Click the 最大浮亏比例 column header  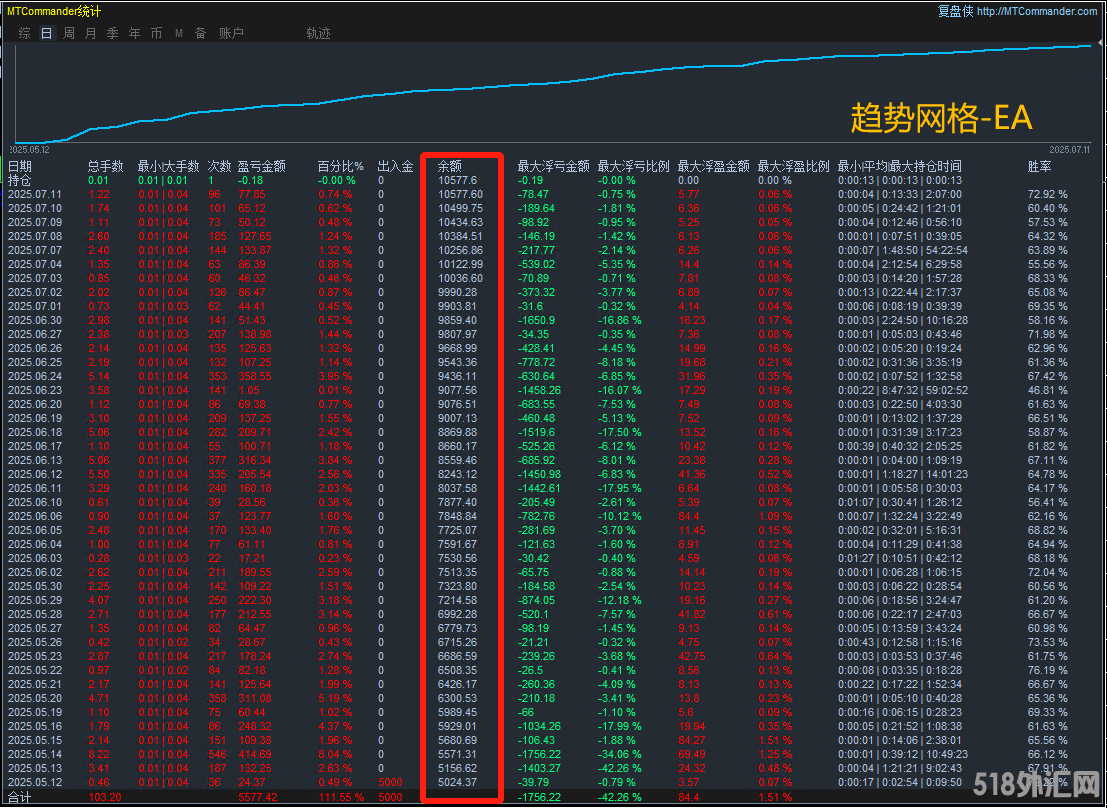[x=633, y=166]
